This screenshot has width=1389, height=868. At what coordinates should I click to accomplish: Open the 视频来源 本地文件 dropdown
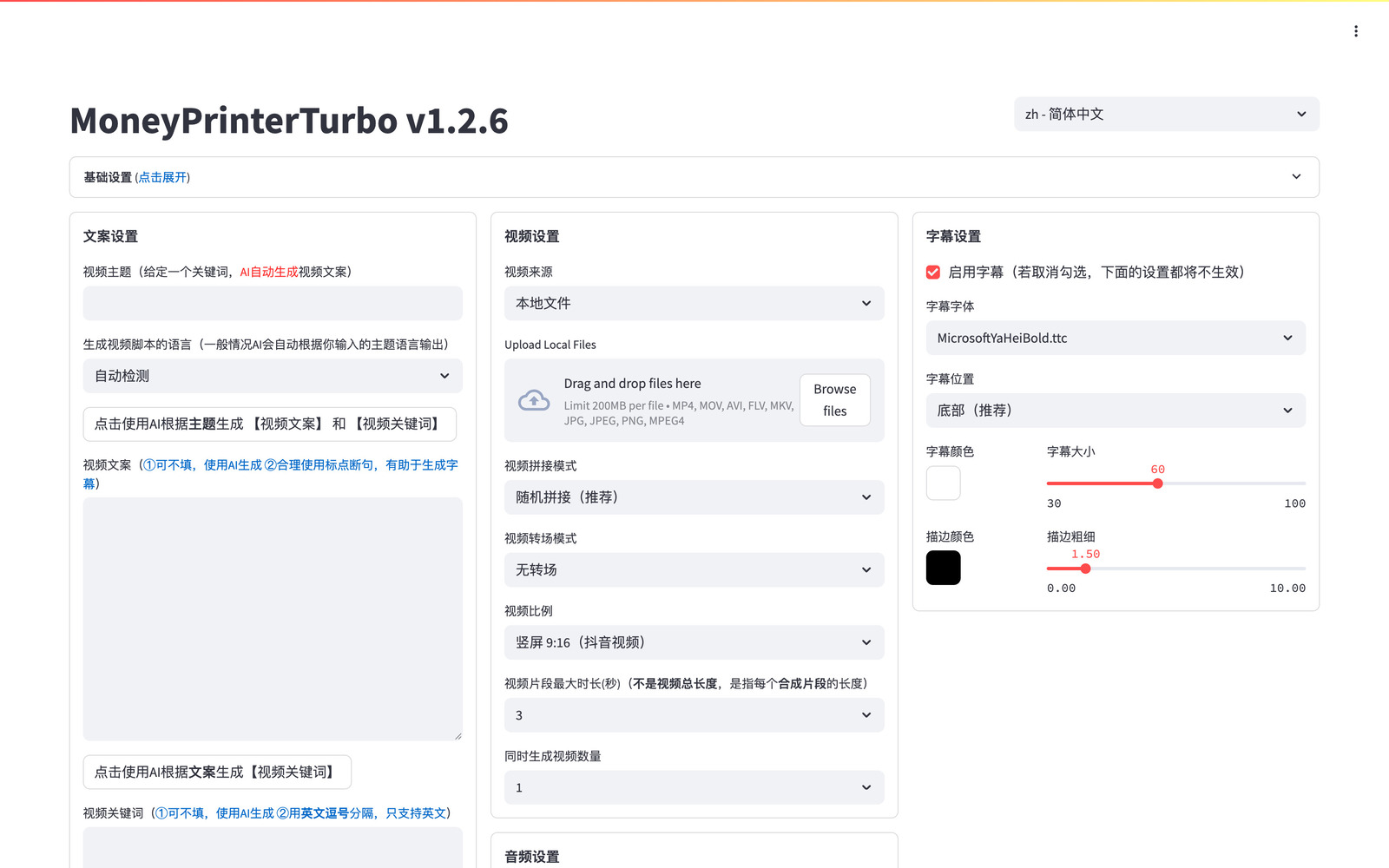click(694, 303)
